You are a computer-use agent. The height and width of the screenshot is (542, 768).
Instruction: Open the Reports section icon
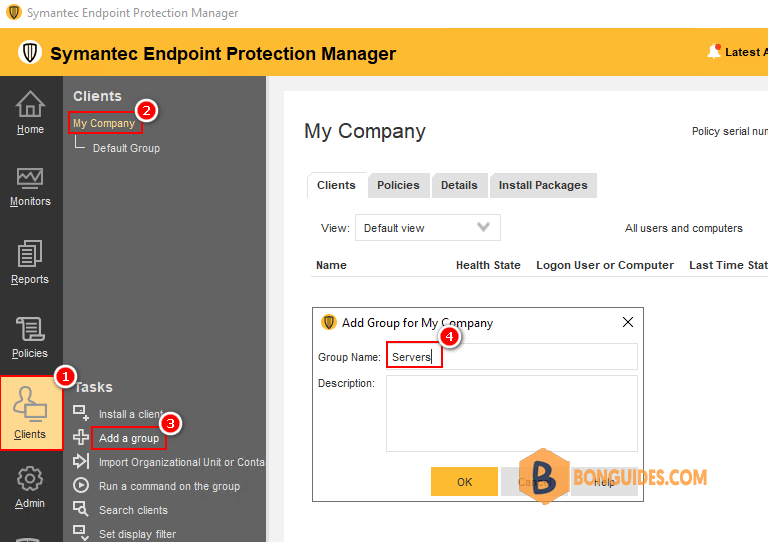(30, 253)
